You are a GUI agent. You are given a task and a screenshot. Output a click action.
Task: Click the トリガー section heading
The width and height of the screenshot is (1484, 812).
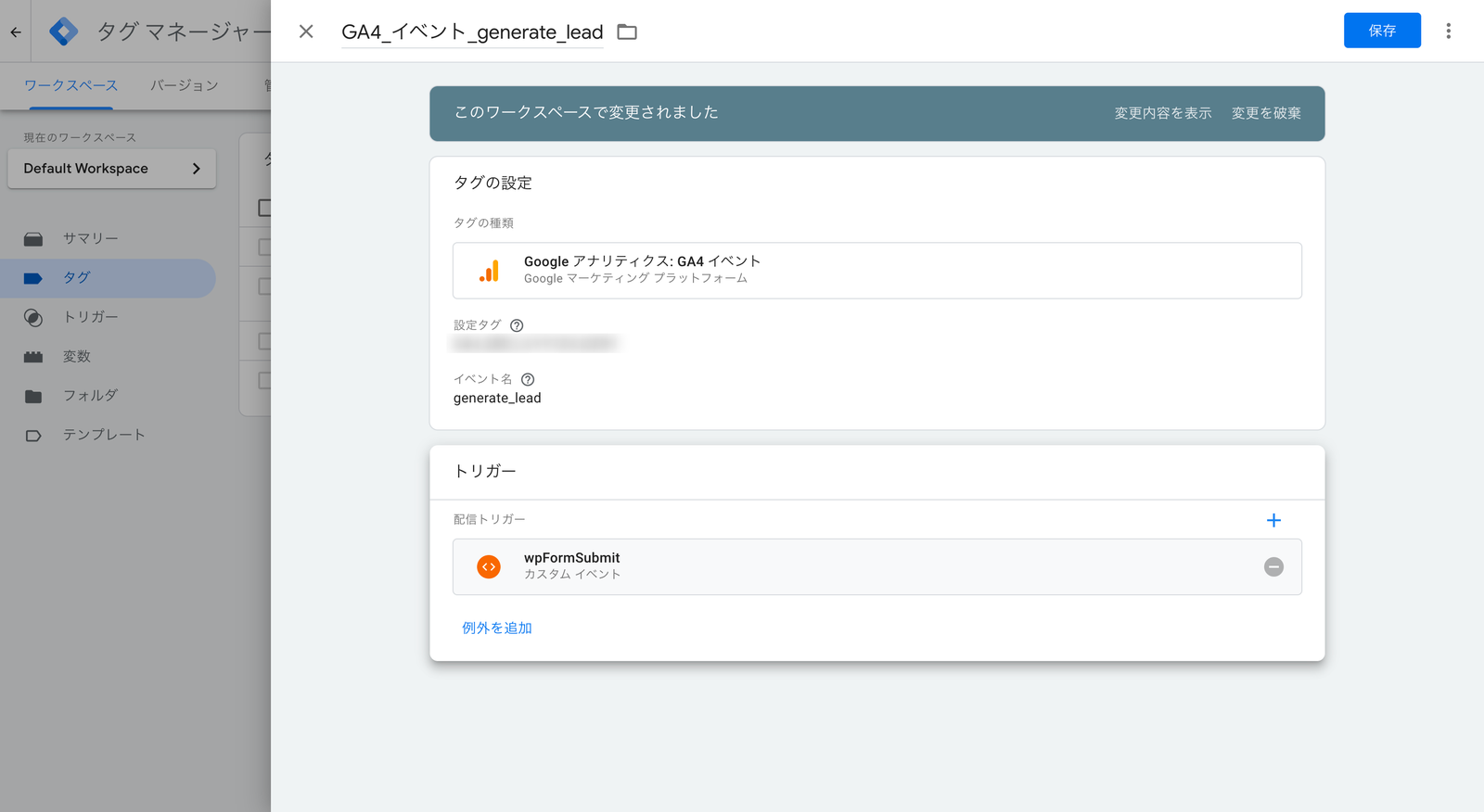pos(484,471)
